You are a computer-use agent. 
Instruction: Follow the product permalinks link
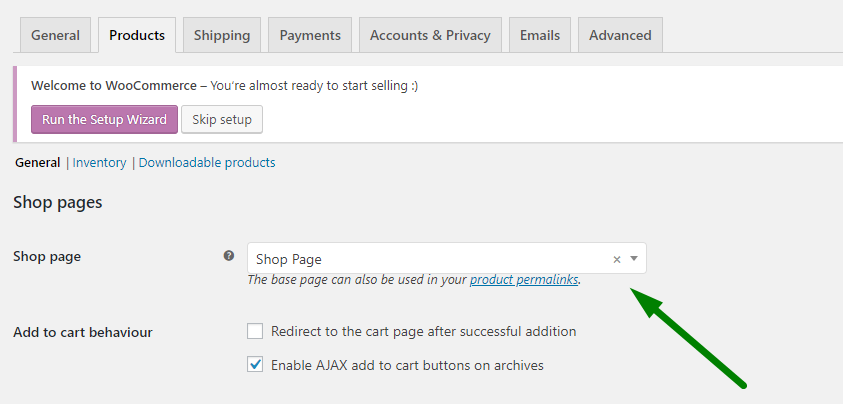[x=524, y=280]
